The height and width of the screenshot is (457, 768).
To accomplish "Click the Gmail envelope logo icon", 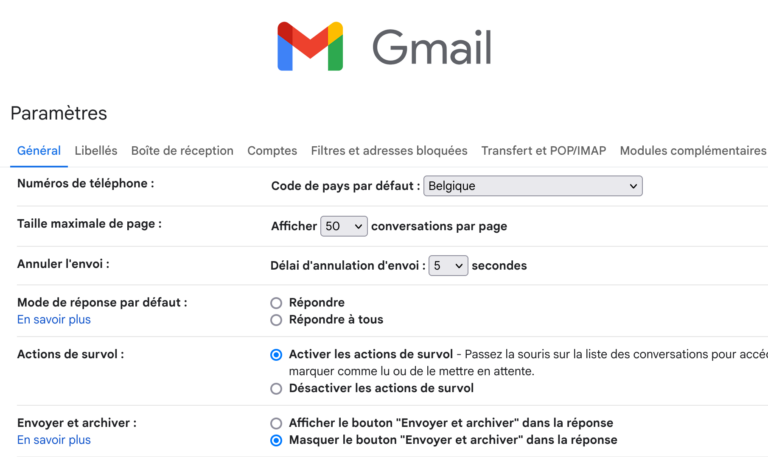I will tap(310, 47).
